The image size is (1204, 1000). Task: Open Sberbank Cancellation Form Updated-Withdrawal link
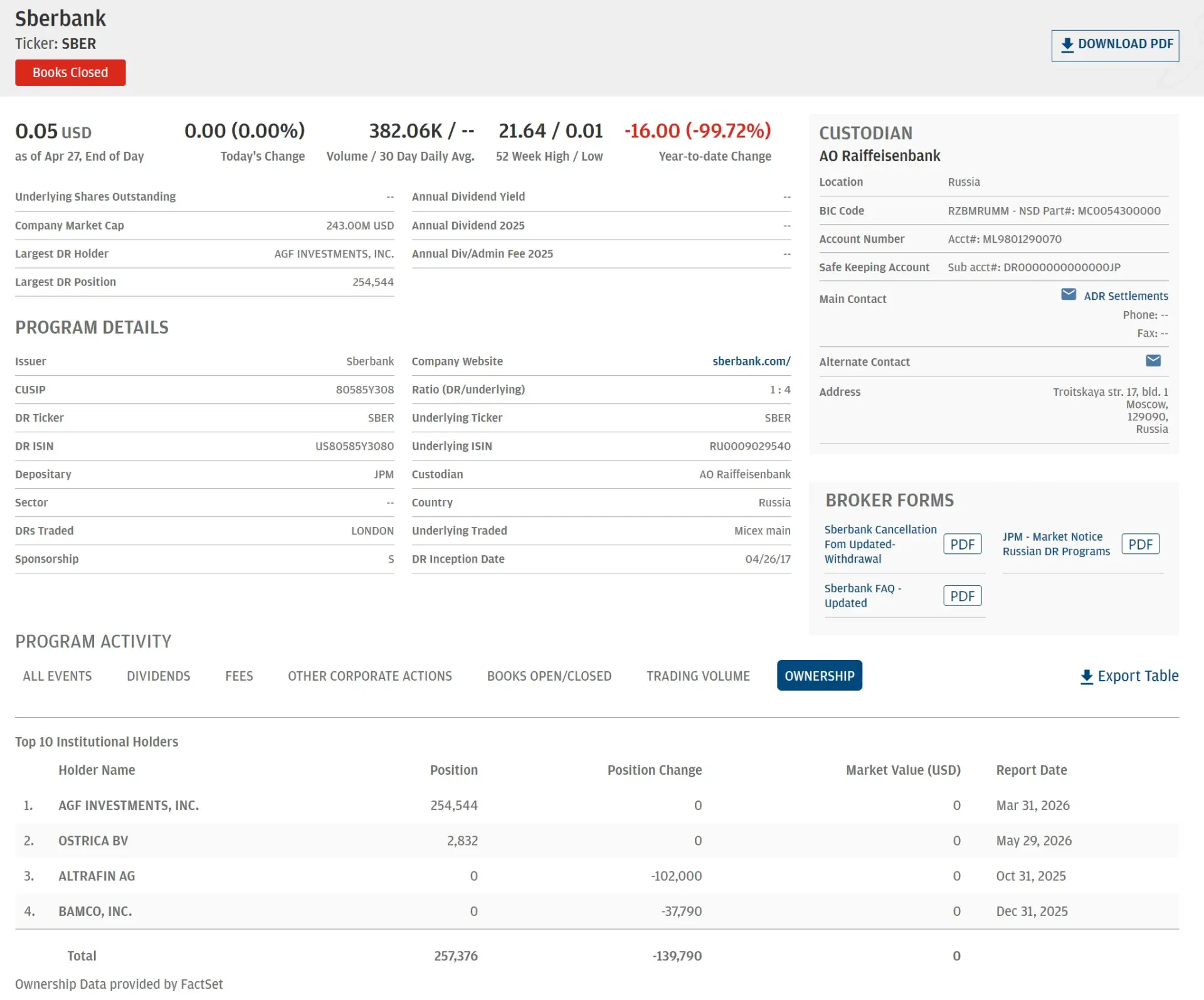880,545
